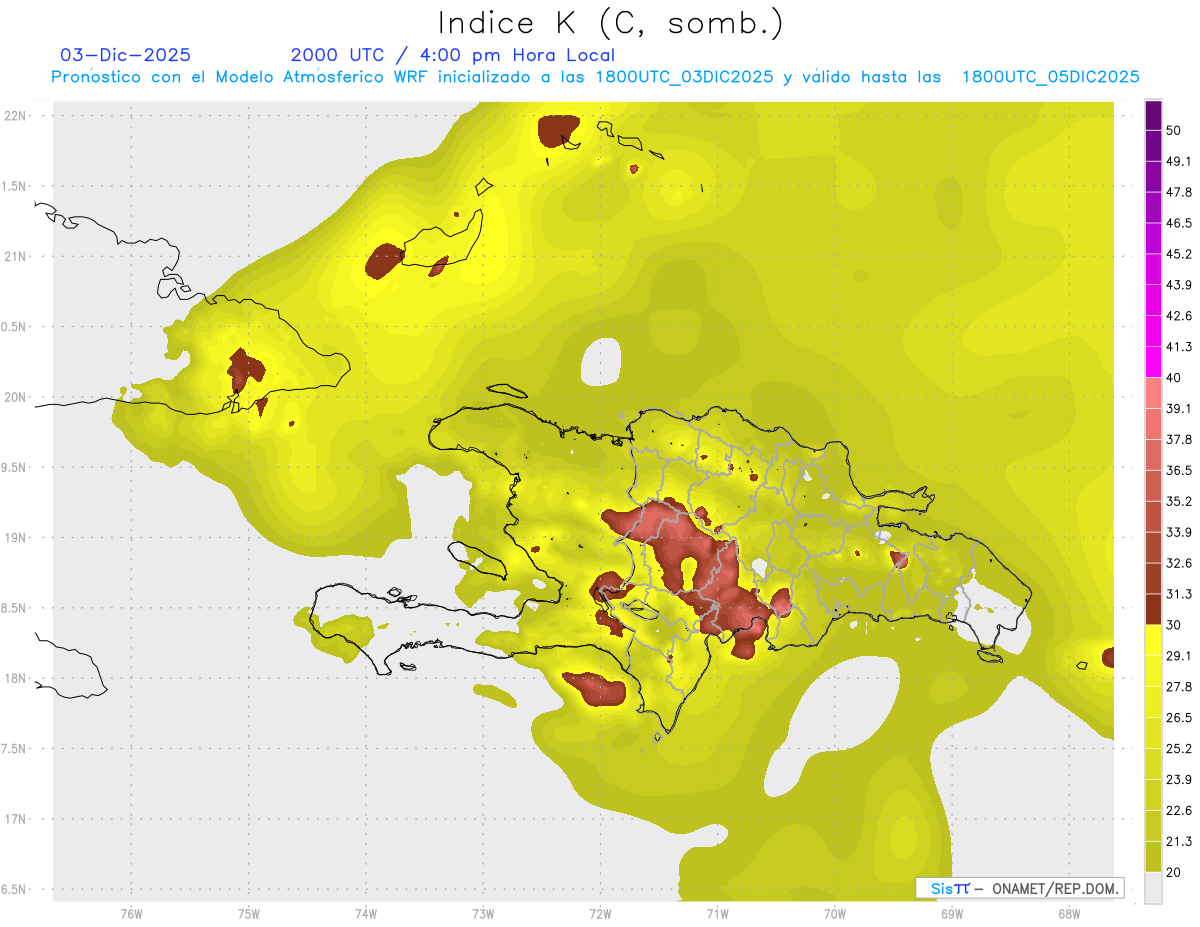Click the '17N' latitude label
Image resolution: width=1200 pixels, height=927 pixels.
[x=15, y=819]
